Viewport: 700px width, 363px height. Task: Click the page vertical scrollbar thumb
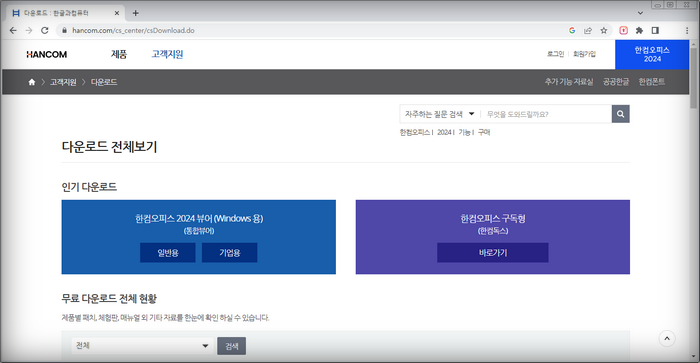693,79
